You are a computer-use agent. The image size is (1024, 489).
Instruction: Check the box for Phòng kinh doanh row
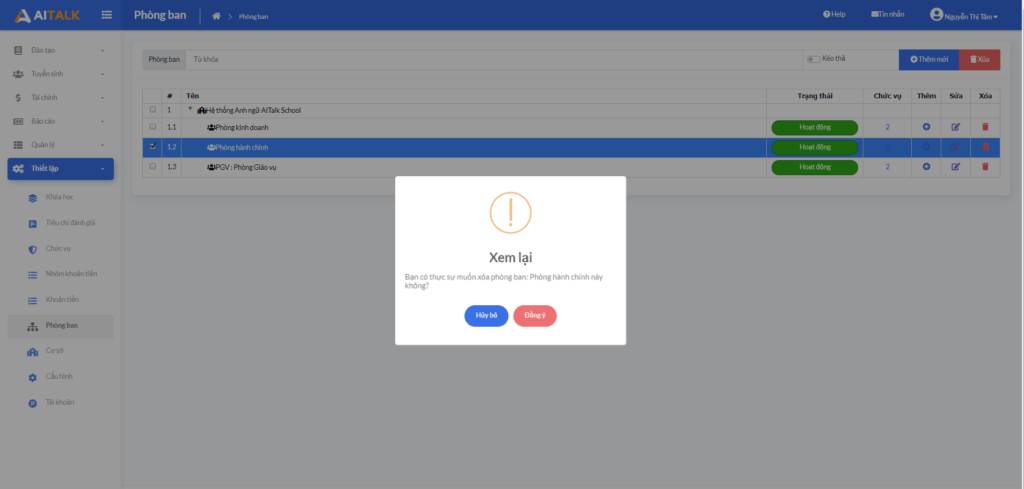tap(153, 127)
